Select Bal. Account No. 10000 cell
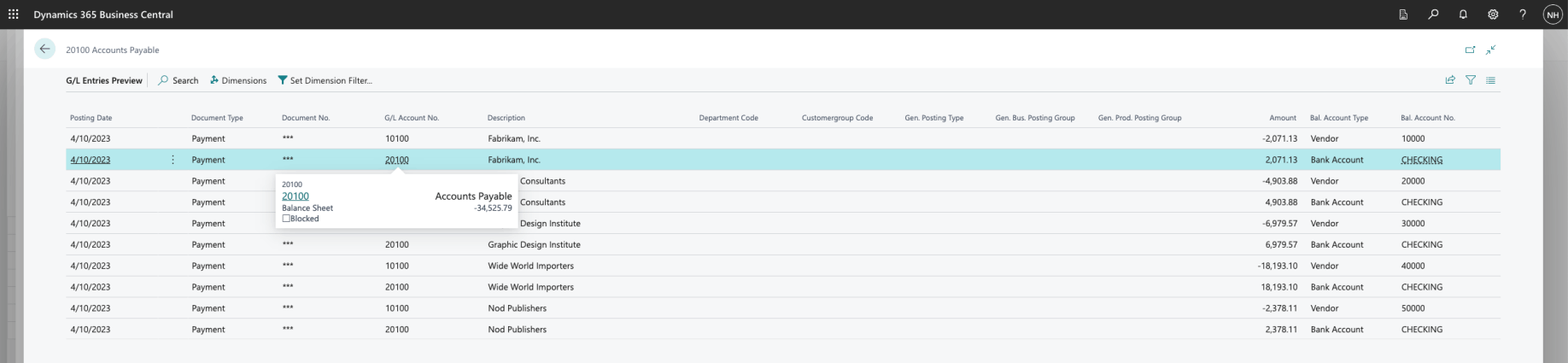 coord(1413,138)
